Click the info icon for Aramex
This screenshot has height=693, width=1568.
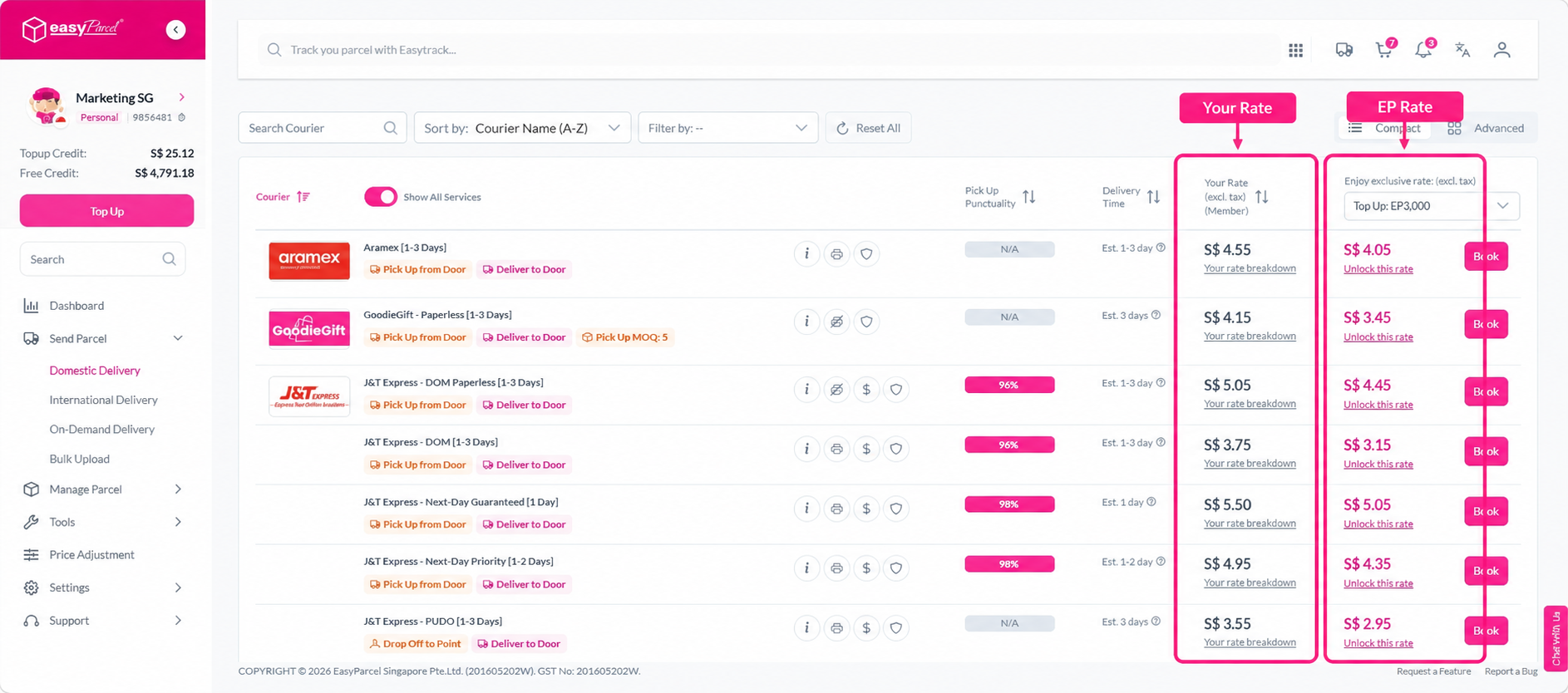pos(806,253)
